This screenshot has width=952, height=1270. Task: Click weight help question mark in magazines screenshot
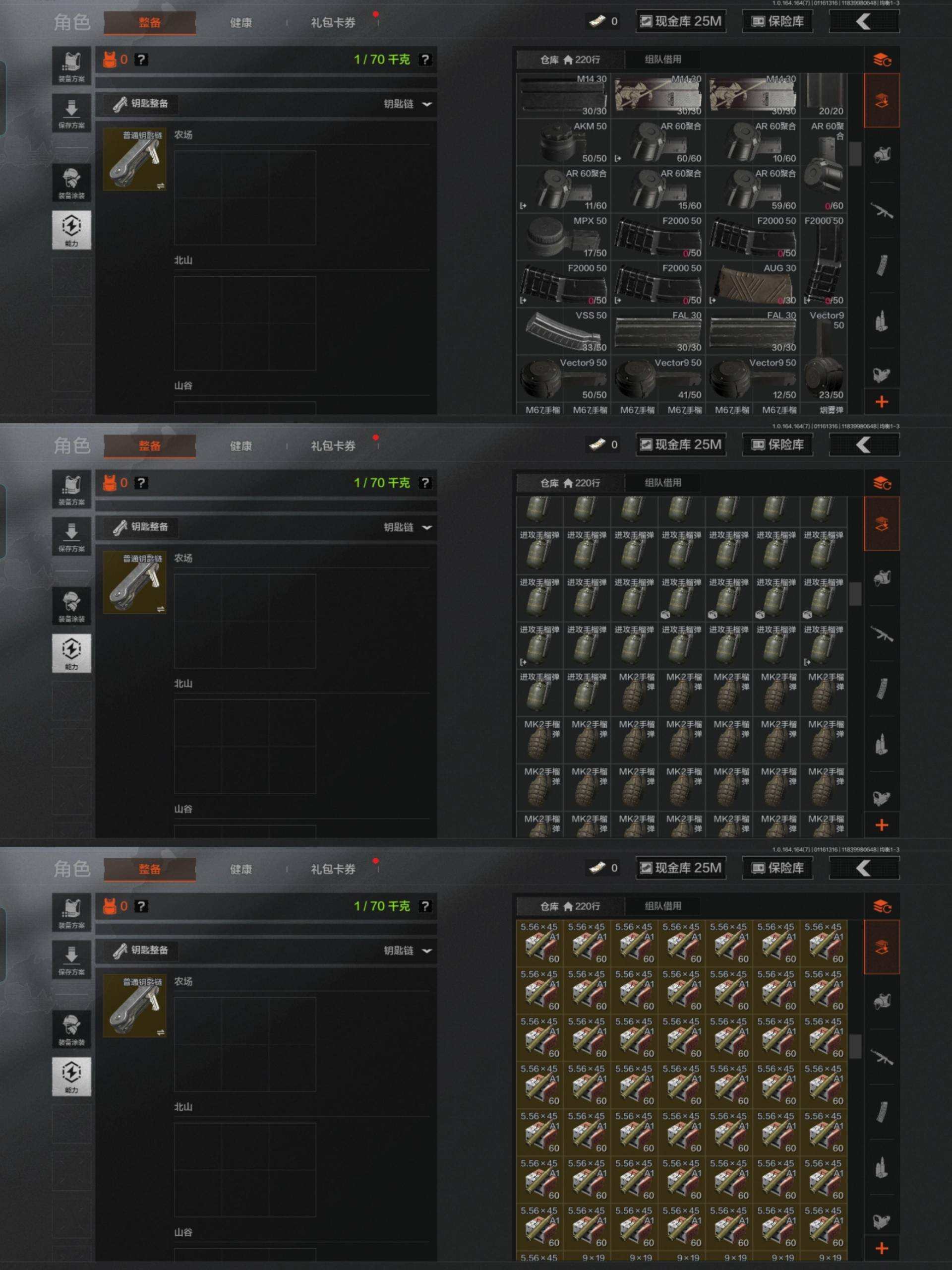pyautogui.click(x=424, y=59)
